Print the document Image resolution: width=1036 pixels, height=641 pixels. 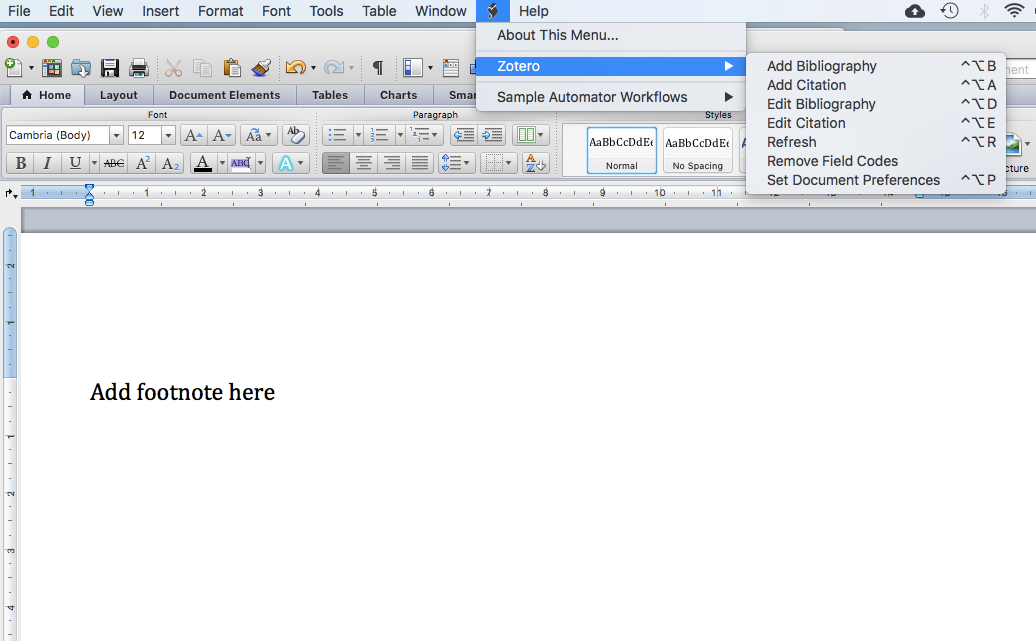pos(139,67)
